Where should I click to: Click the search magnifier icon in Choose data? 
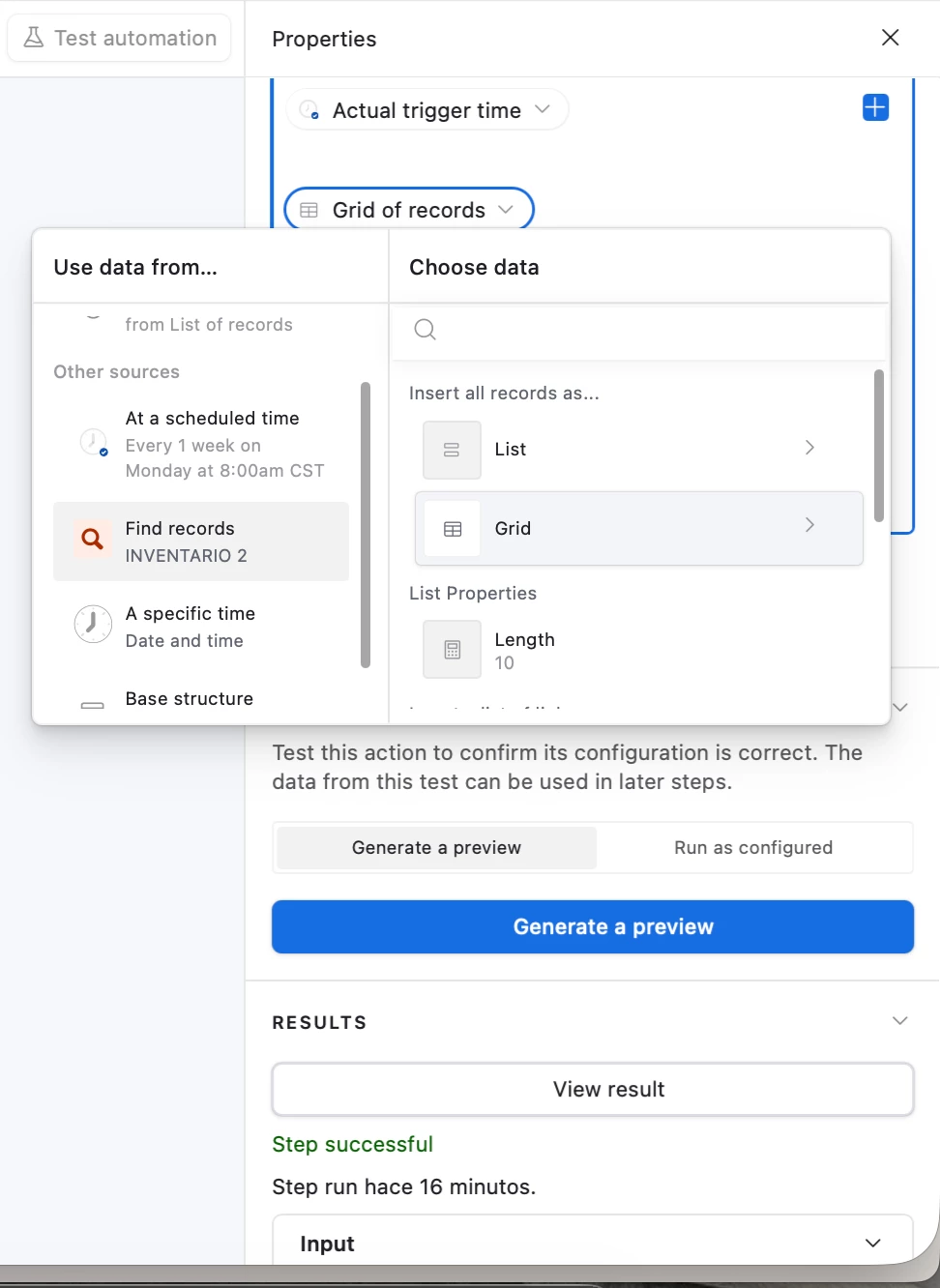coord(425,330)
